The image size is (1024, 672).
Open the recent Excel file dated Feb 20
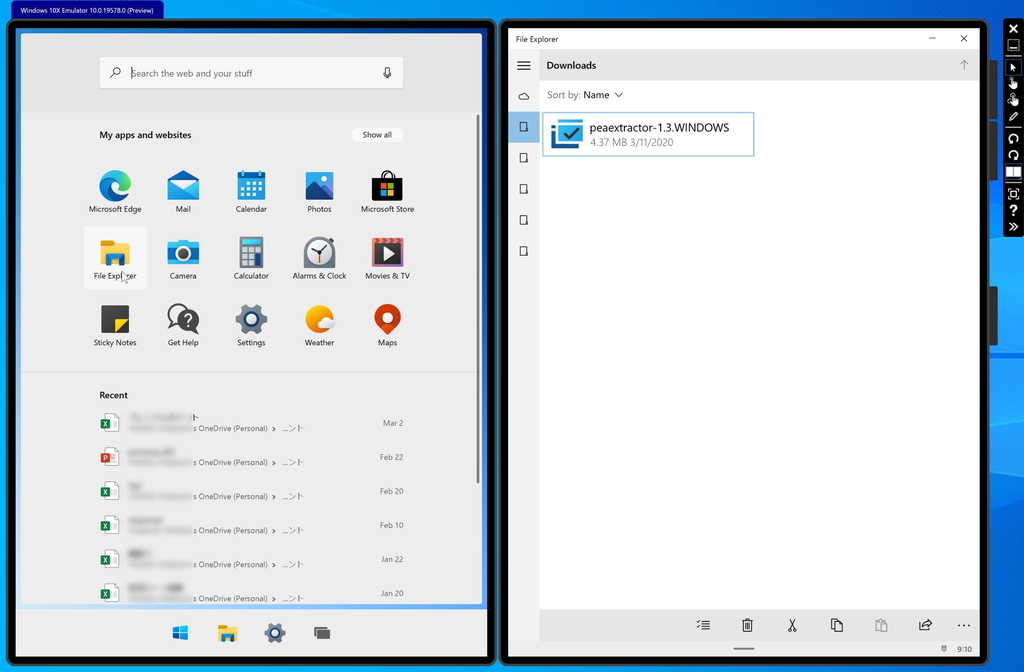tap(251, 491)
